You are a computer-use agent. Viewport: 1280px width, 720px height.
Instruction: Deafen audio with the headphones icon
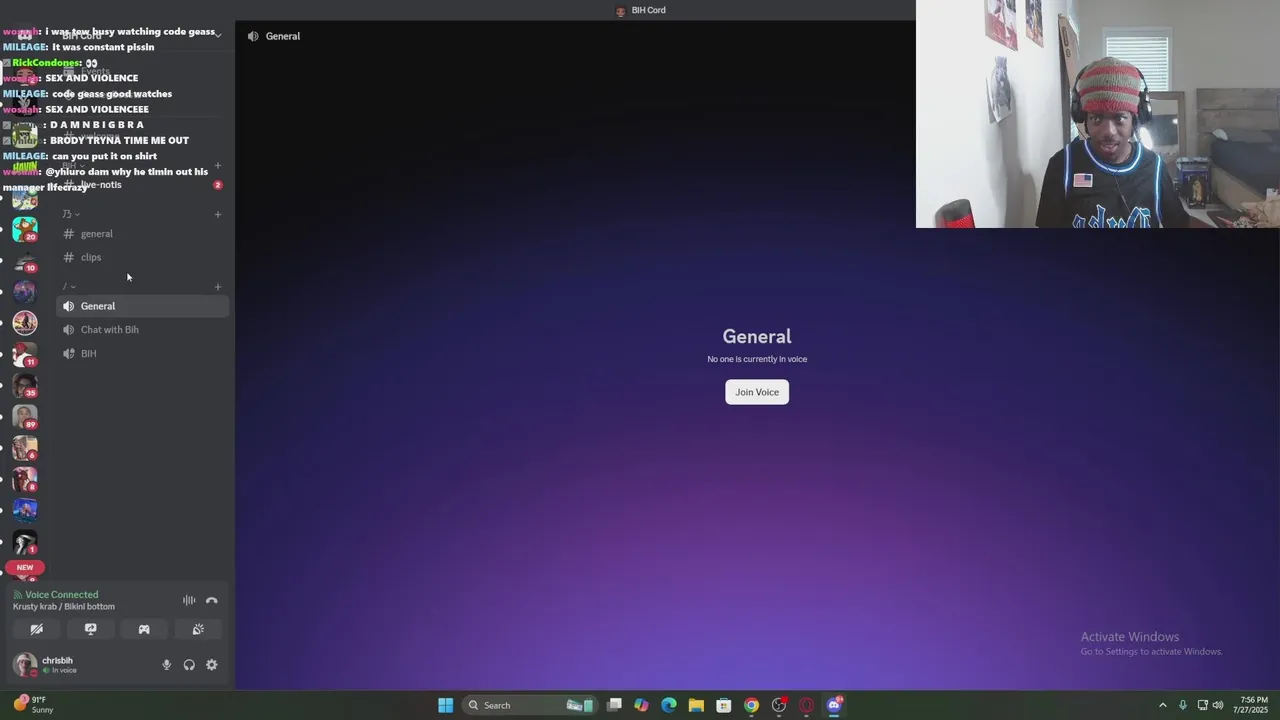click(189, 665)
